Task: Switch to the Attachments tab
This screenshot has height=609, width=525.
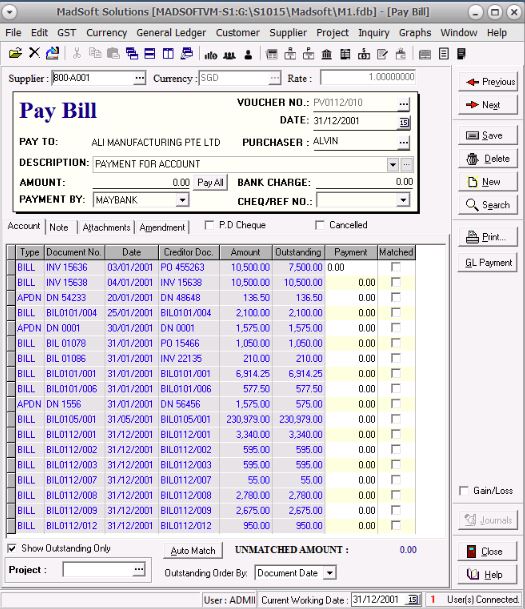Action: pyautogui.click(x=106, y=227)
